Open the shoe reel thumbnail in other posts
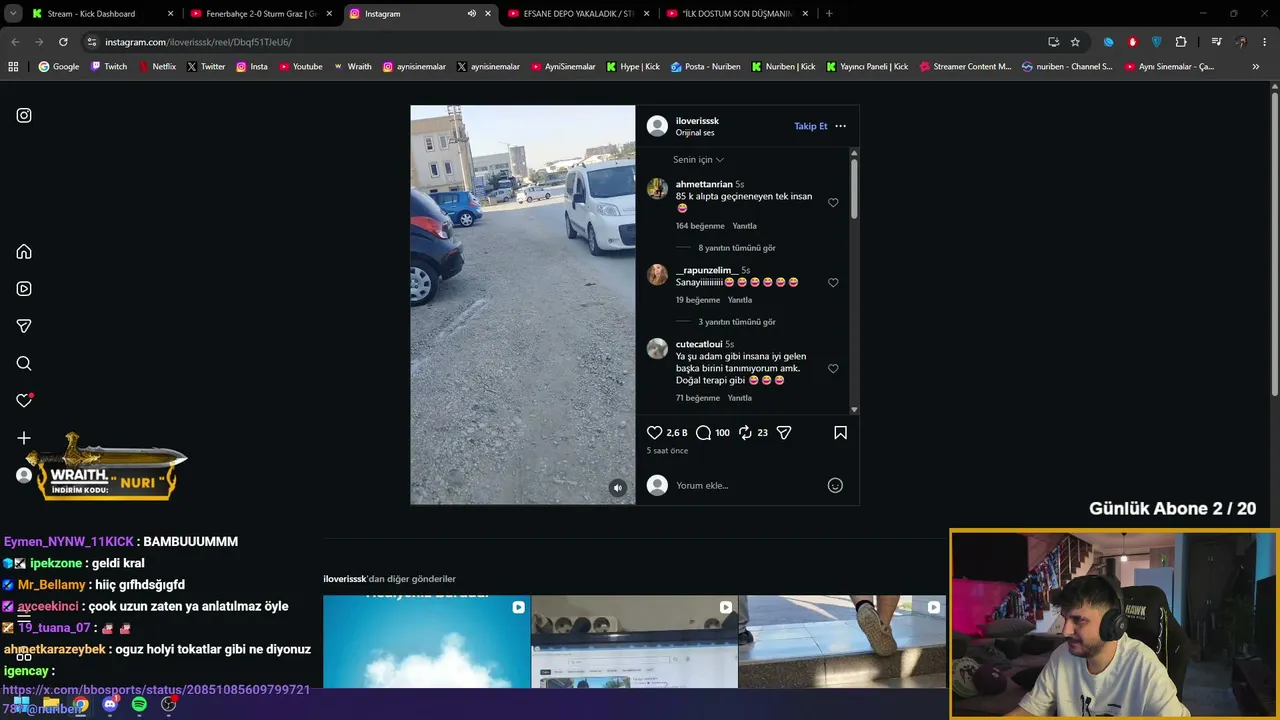This screenshot has width=1280, height=720. (x=842, y=642)
